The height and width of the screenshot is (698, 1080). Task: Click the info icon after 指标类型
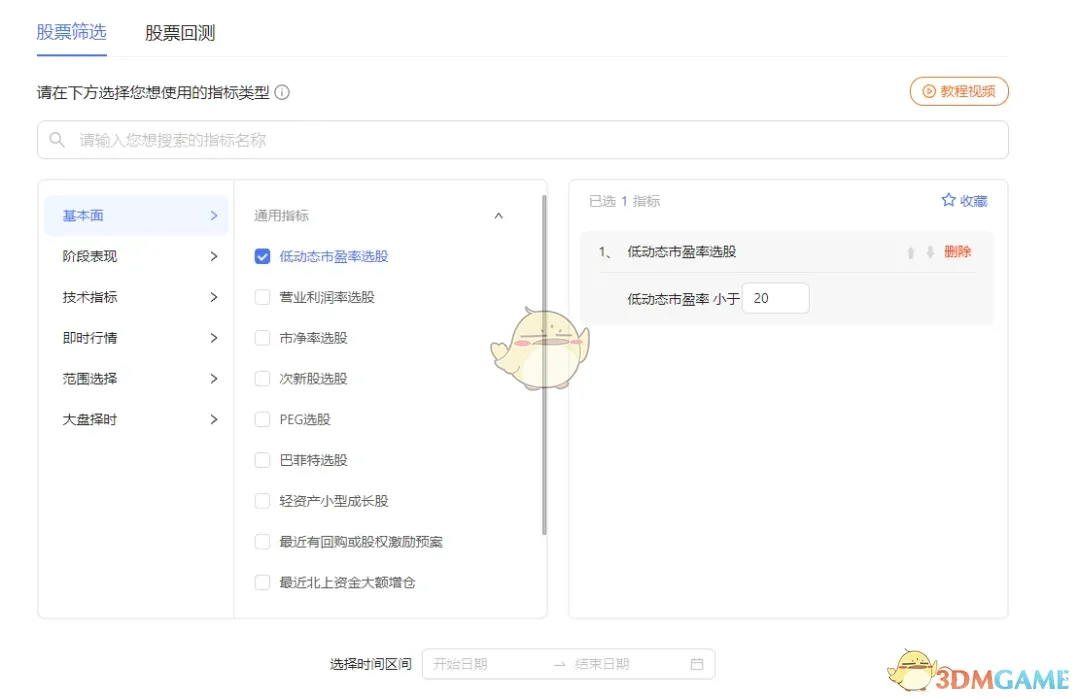point(282,92)
